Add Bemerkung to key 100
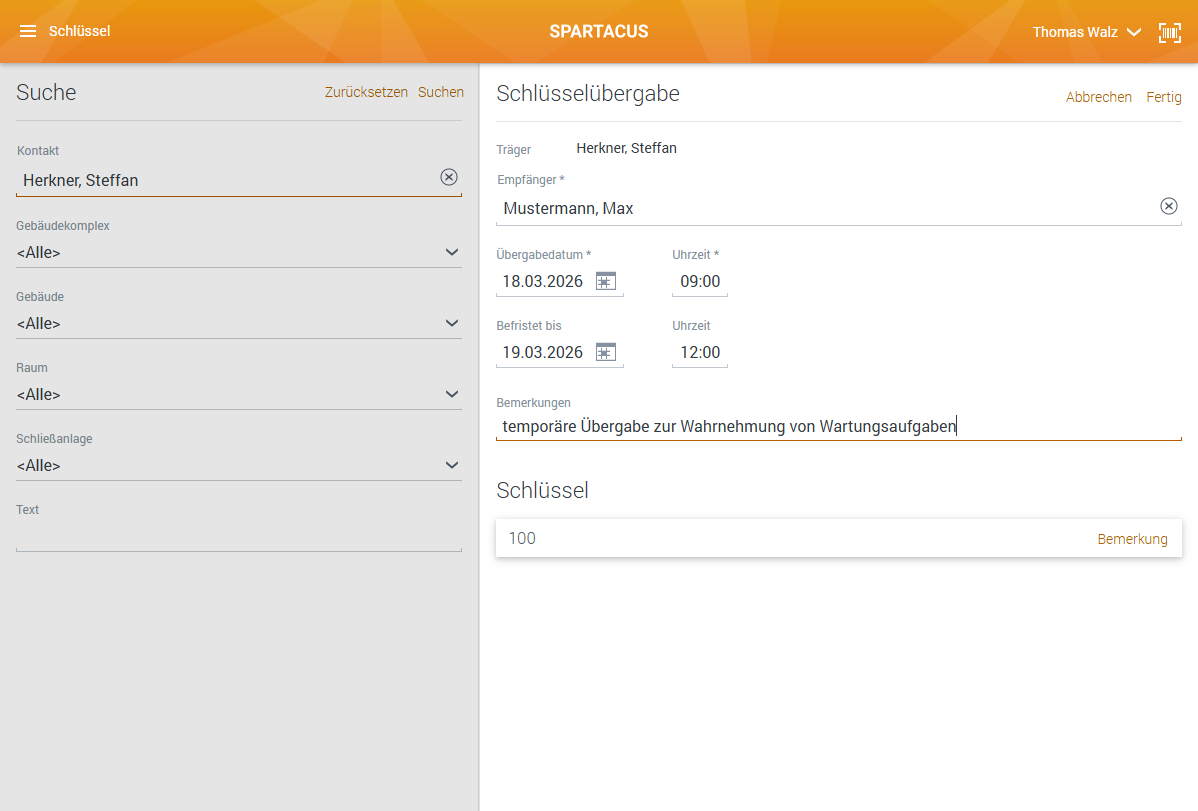The image size is (1198, 811). [x=1132, y=539]
